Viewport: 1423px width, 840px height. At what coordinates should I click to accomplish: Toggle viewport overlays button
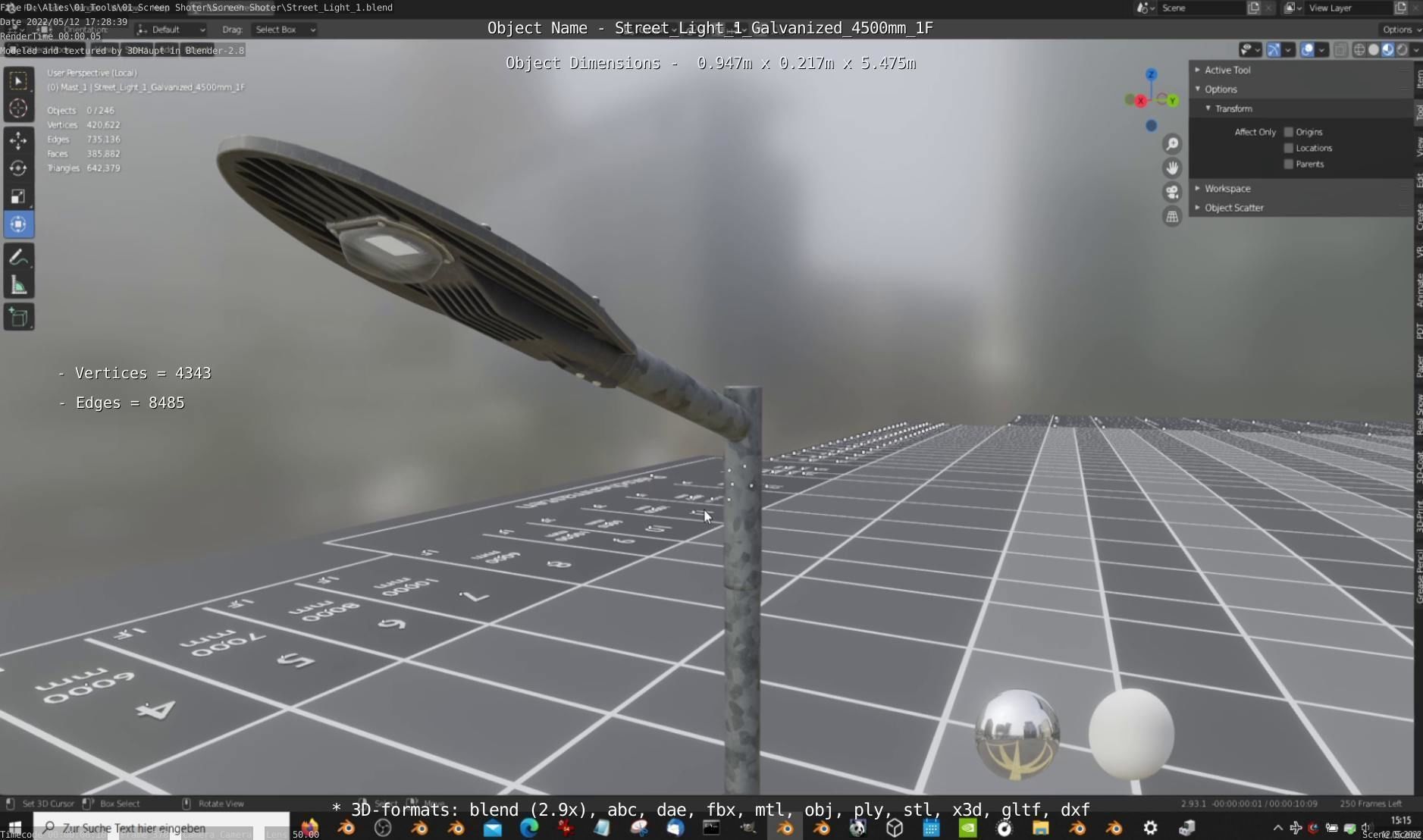(x=1308, y=50)
